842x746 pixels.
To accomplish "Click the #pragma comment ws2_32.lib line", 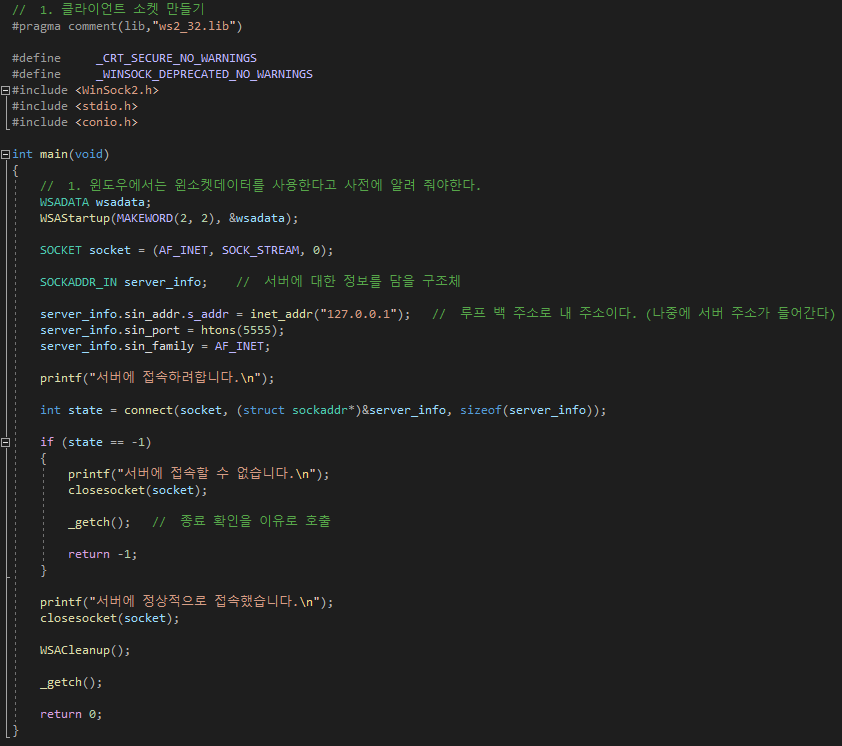I will [x=127, y=26].
